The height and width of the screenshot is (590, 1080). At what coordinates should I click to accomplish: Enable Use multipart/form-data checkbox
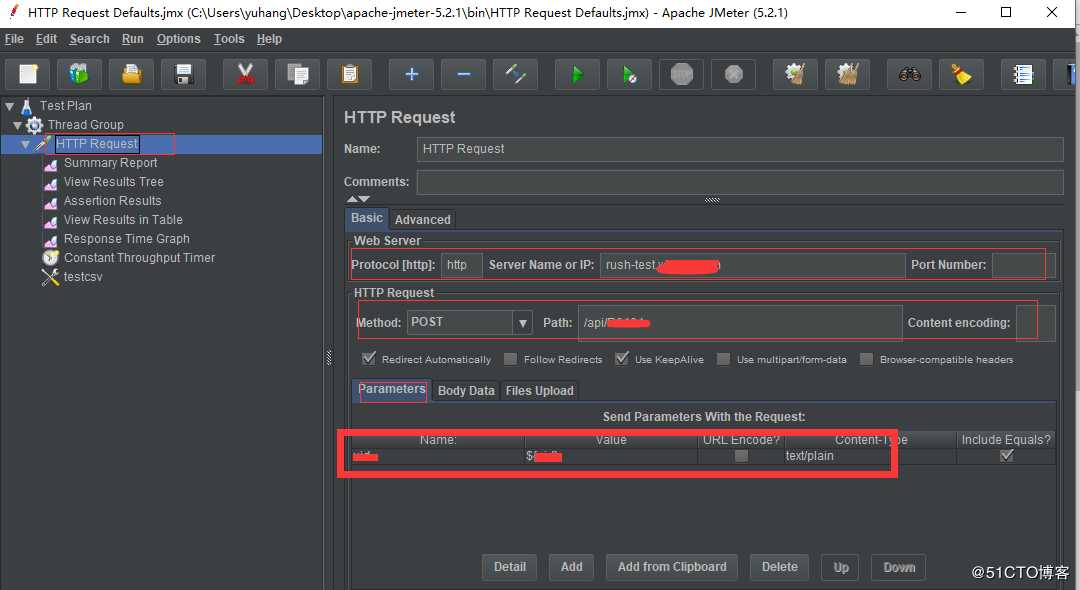(x=723, y=359)
